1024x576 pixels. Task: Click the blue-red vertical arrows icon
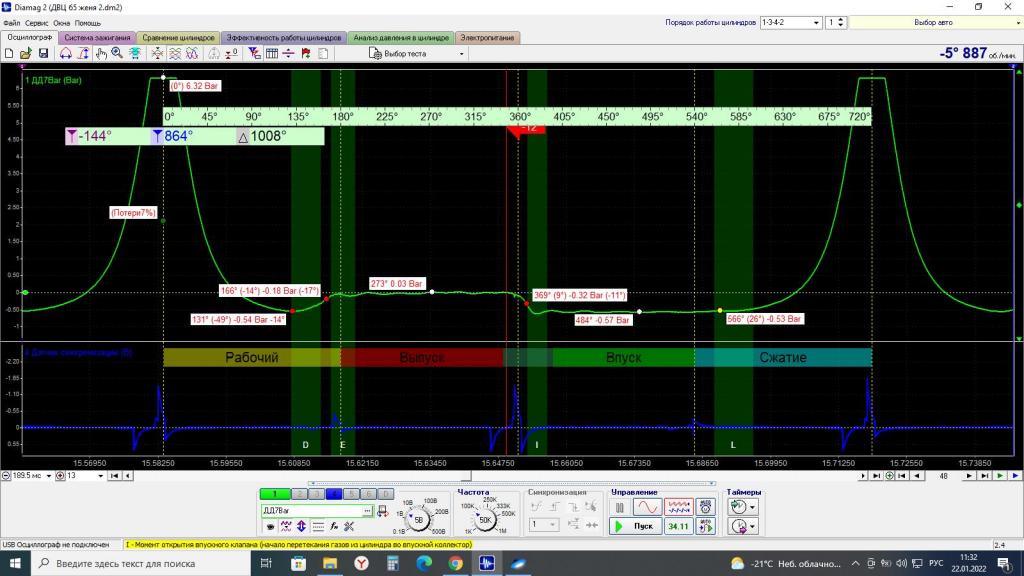tap(301, 526)
